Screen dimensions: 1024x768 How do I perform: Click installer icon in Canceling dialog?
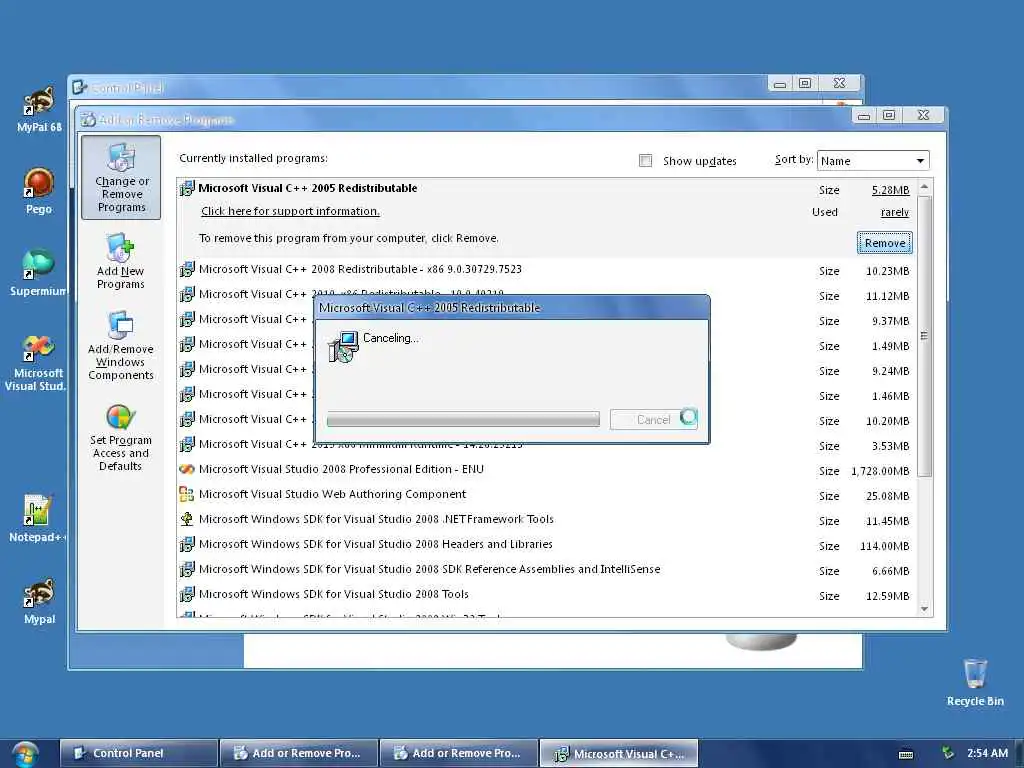[344, 346]
